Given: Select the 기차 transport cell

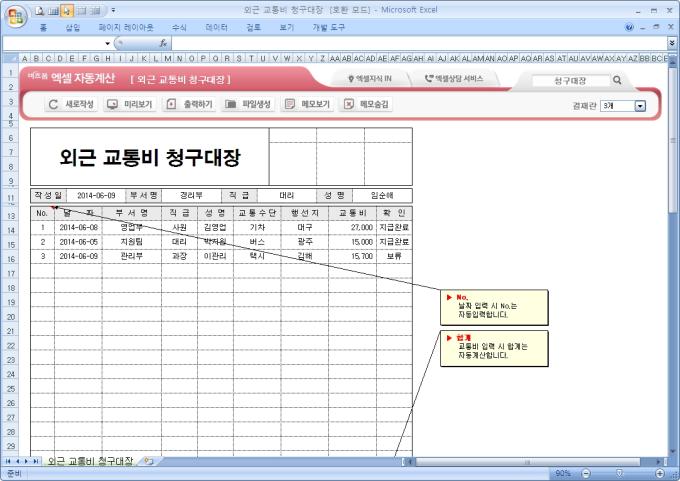Looking at the screenshot, I should coord(257,227).
